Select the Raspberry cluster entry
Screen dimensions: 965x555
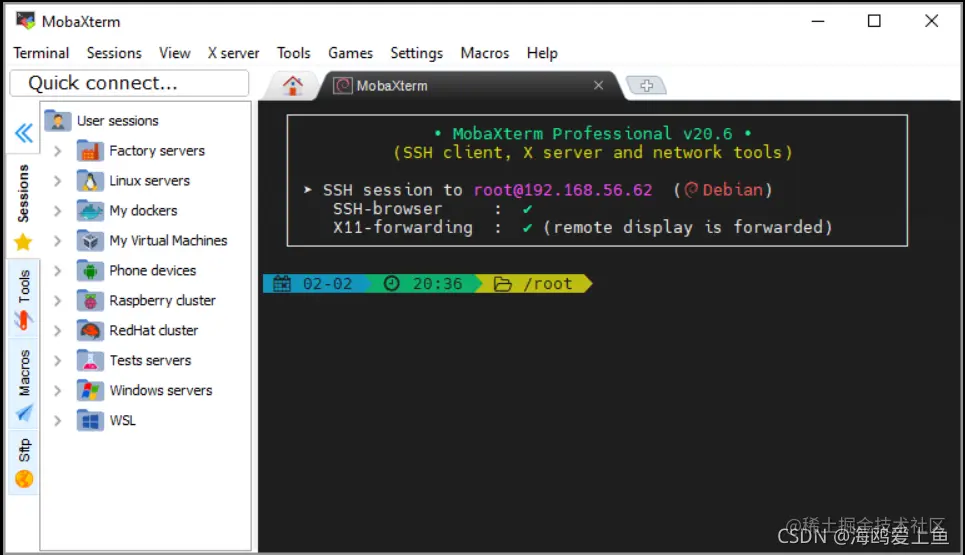pyautogui.click(x=162, y=300)
